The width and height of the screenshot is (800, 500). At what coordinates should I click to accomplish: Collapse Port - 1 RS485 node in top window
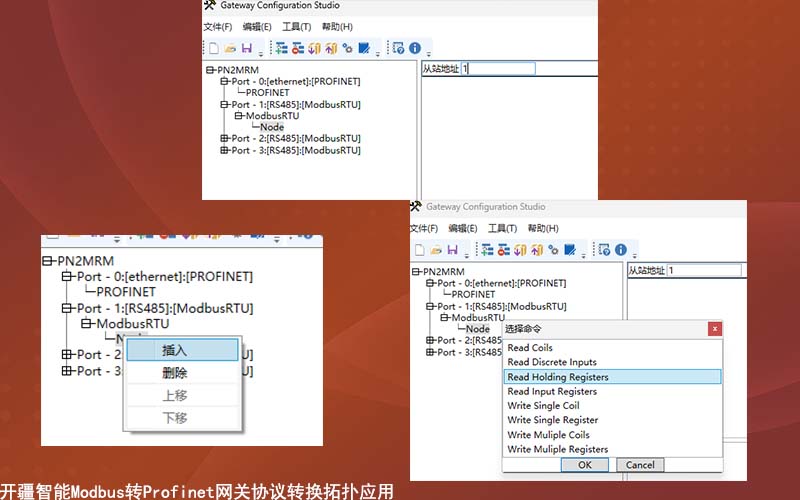pos(224,105)
